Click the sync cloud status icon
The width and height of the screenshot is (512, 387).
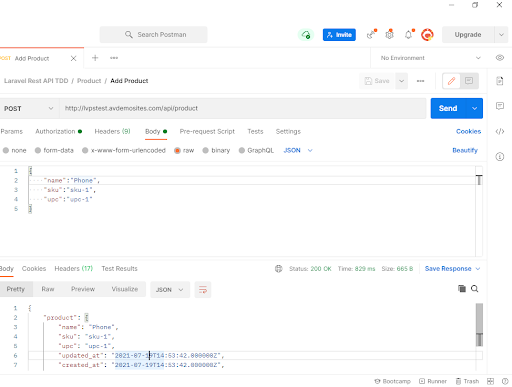coord(306,35)
